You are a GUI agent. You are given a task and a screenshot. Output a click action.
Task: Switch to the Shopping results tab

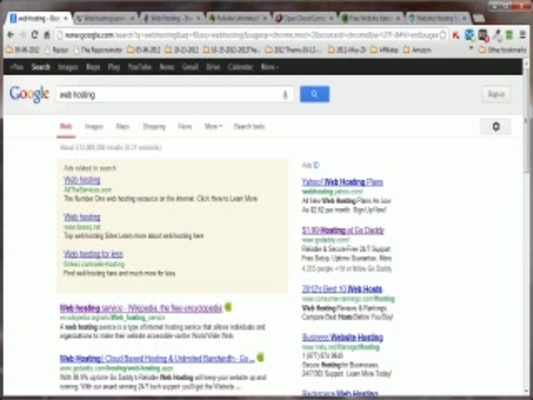coord(154,127)
